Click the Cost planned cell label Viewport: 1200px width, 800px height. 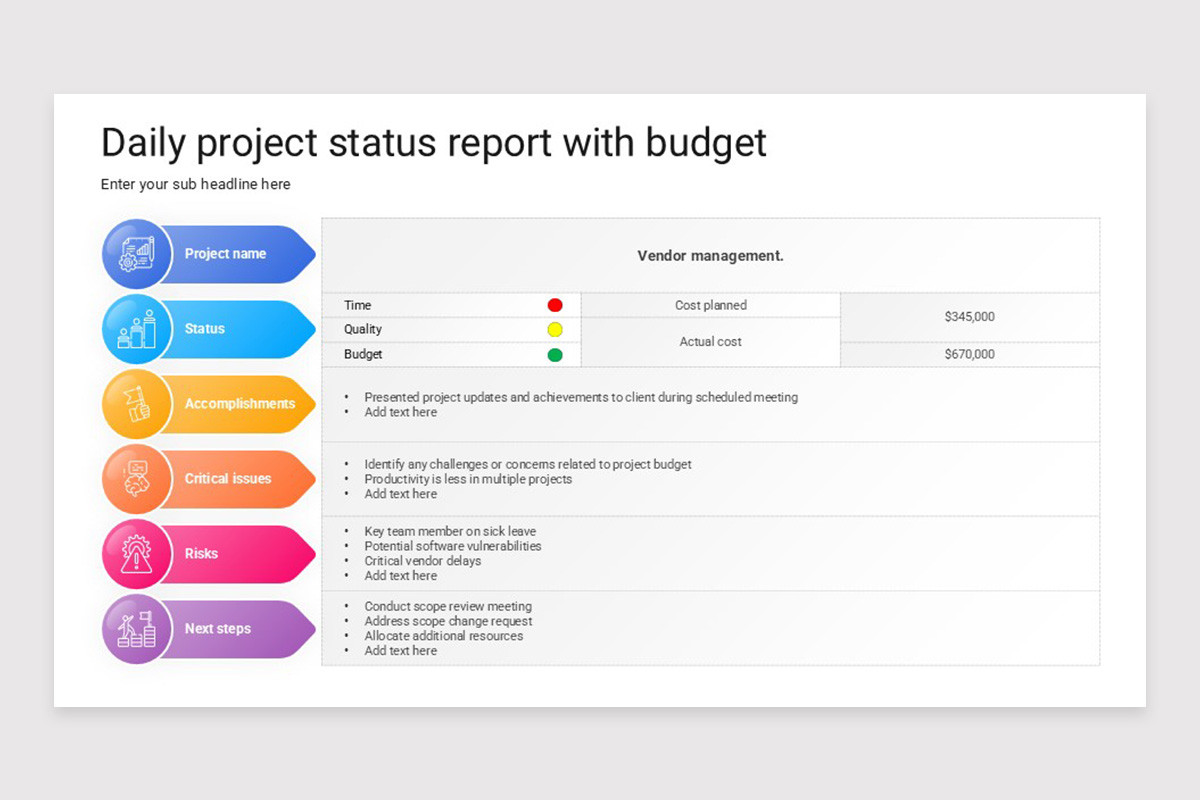pos(710,305)
